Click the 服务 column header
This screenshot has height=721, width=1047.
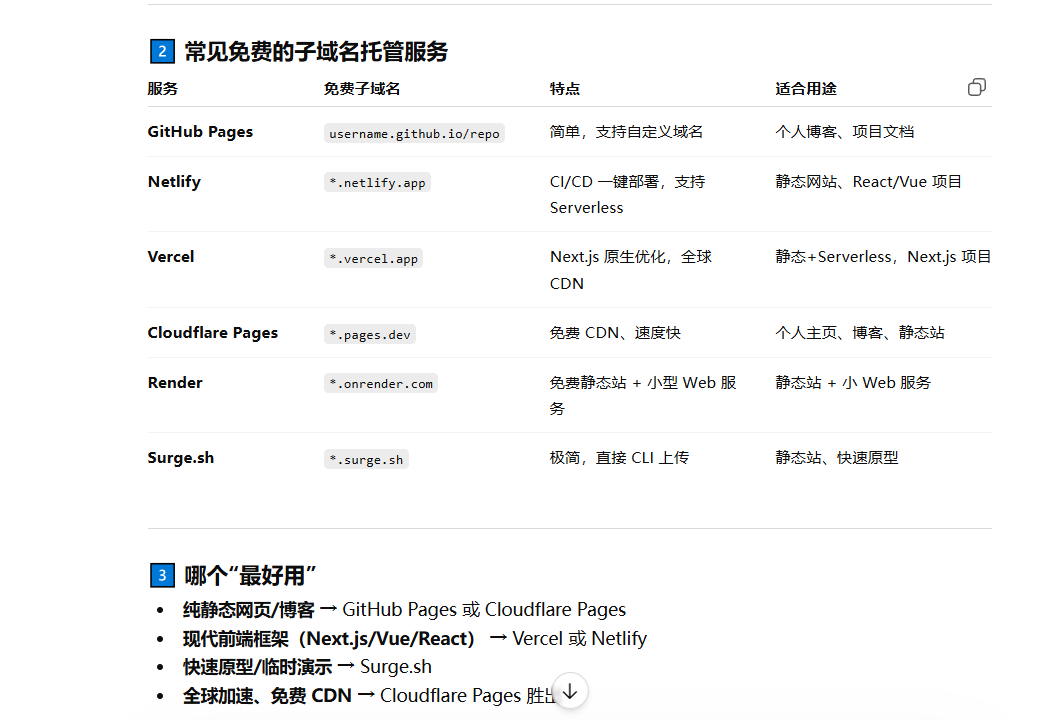click(162, 89)
